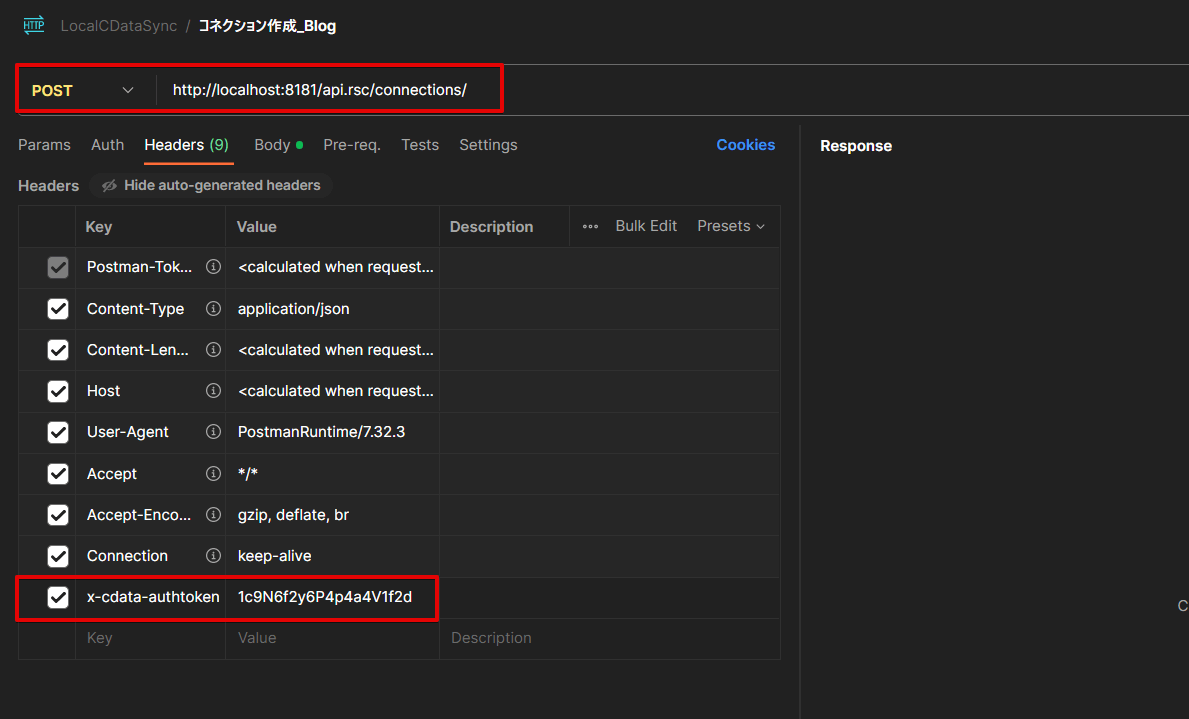This screenshot has height=719, width=1189.
Task: Open the Params tab
Action: click(44, 145)
